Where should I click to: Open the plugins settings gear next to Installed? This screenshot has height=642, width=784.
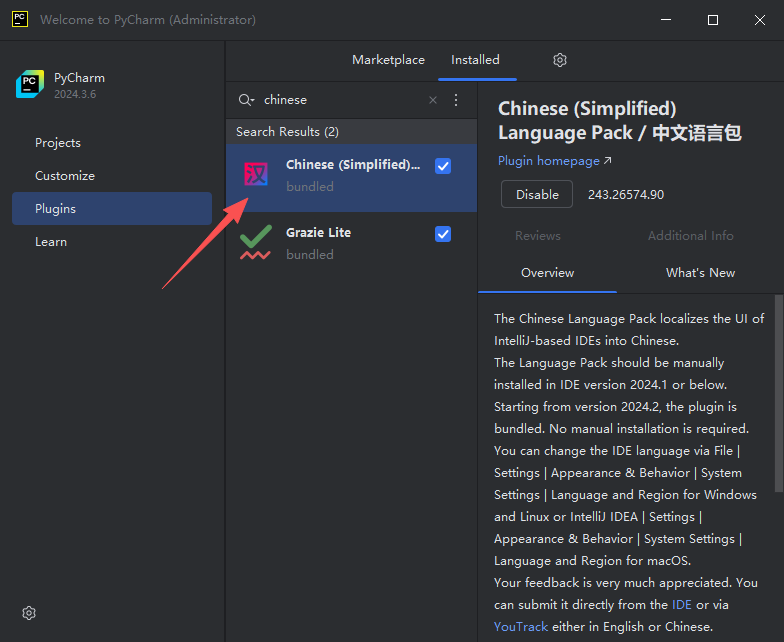coord(560,60)
